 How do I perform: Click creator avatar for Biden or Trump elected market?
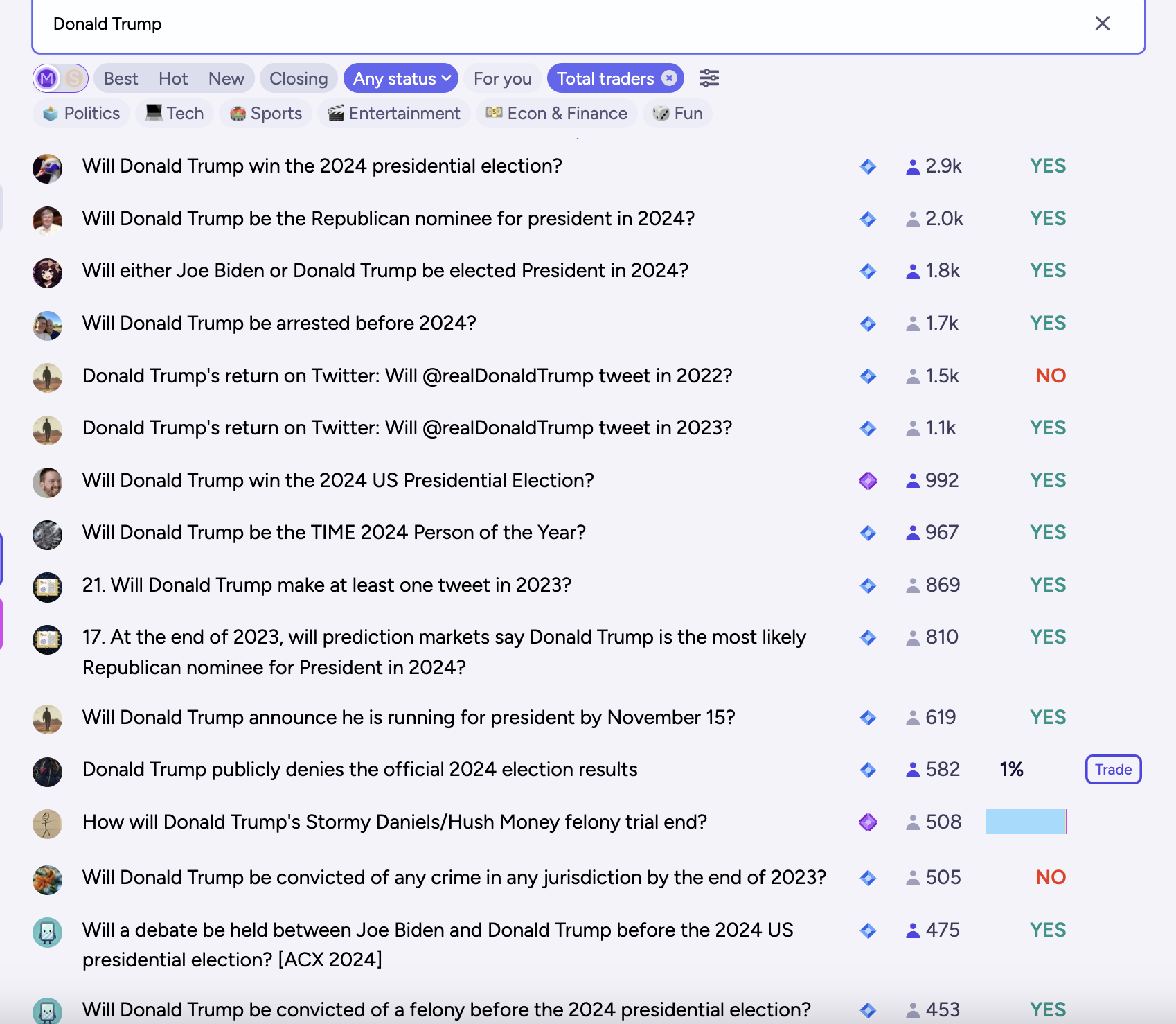click(47, 273)
